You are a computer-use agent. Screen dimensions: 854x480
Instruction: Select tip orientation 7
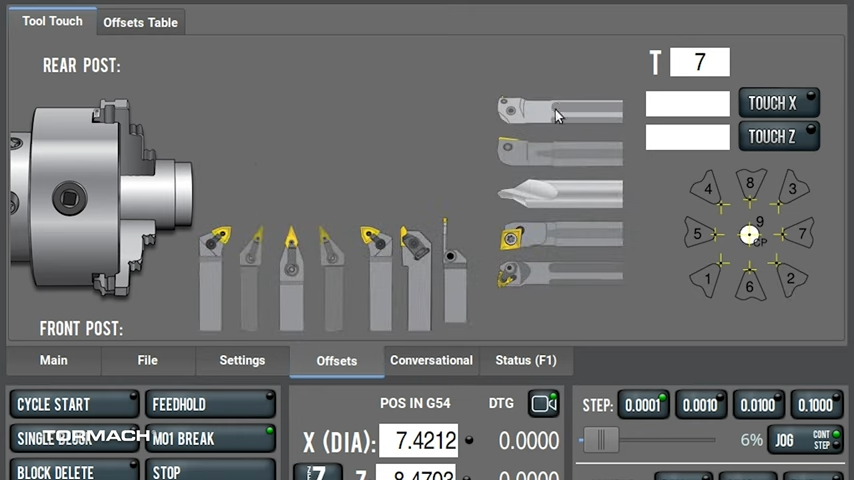click(795, 234)
